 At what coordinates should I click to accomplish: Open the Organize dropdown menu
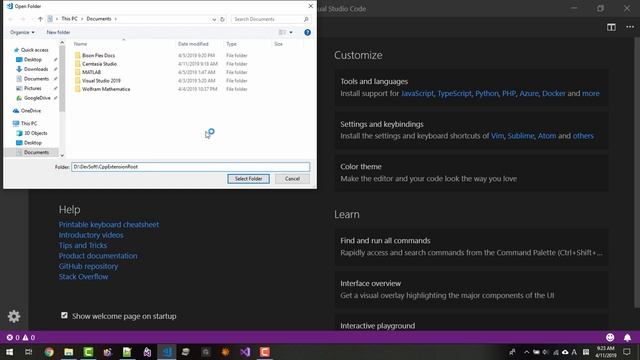(x=22, y=32)
